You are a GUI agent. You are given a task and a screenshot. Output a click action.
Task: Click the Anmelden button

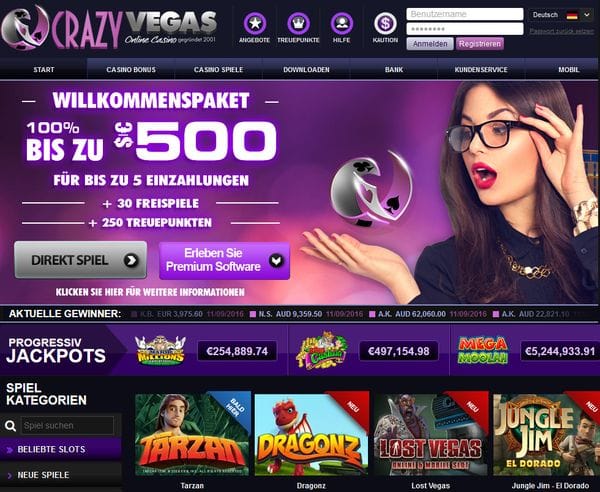point(430,44)
